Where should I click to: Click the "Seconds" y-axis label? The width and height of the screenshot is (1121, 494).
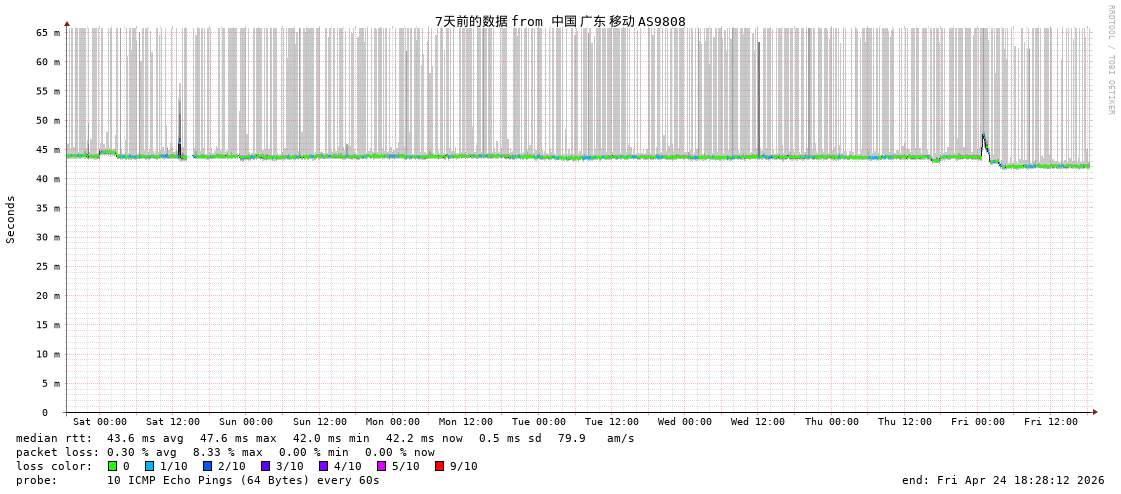pyautogui.click(x=11, y=219)
